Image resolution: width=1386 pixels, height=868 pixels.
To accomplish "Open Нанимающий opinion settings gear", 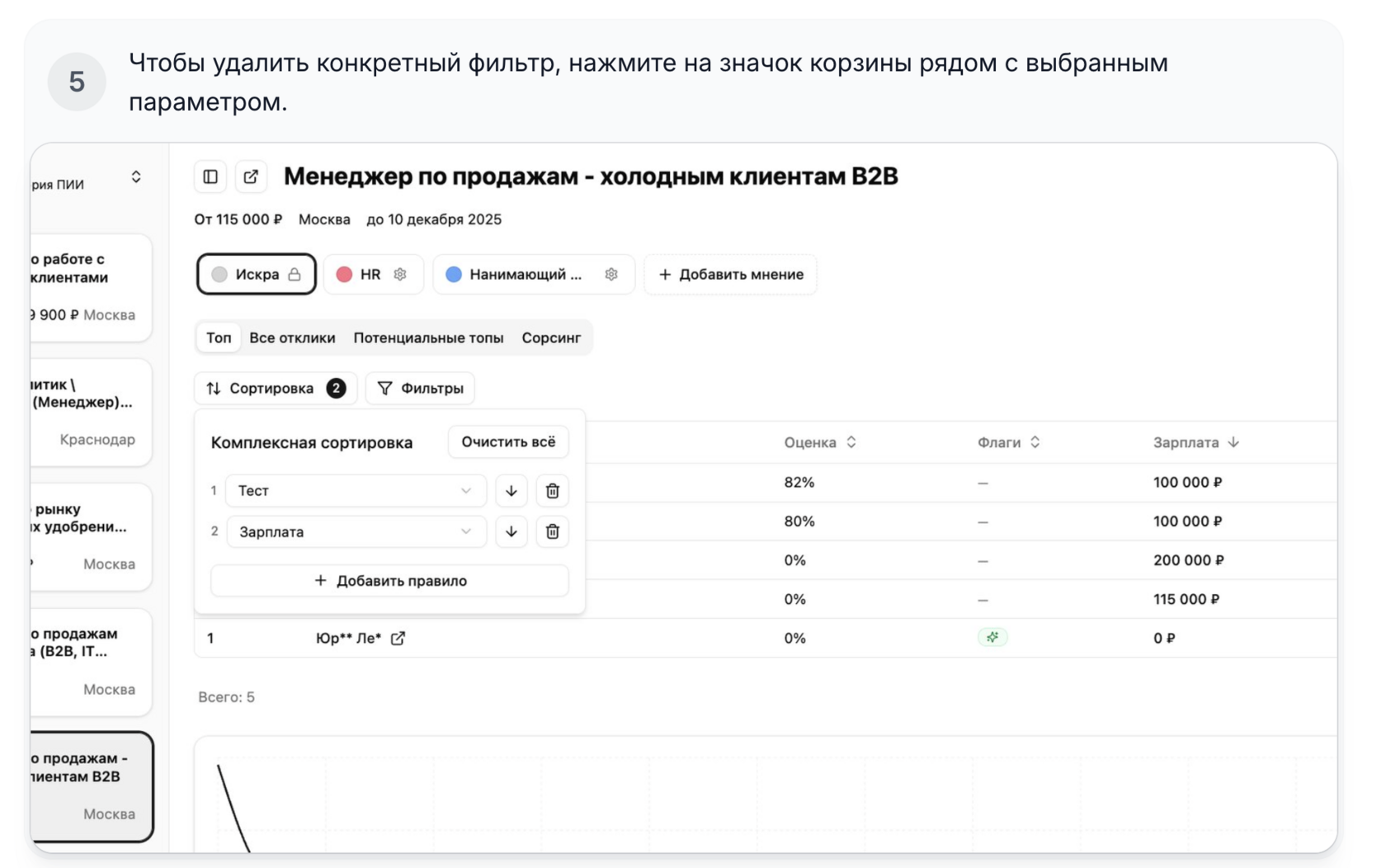I will tap(611, 275).
